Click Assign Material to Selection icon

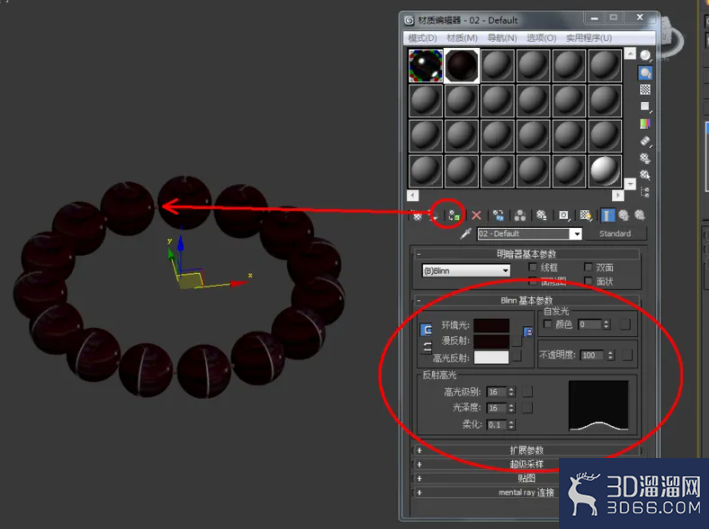[x=454, y=216]
